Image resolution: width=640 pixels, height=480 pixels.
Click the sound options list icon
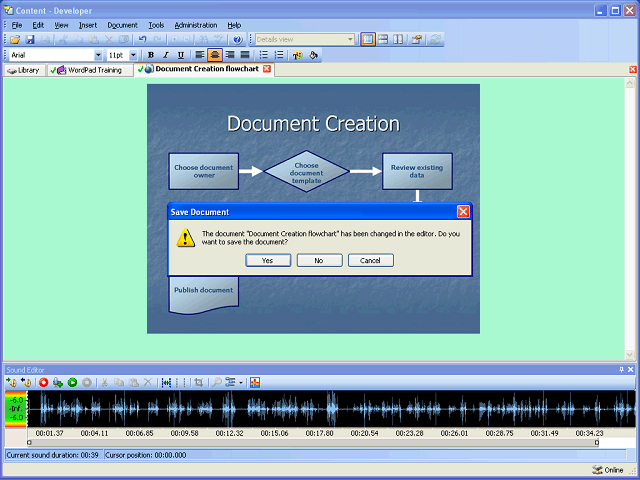[231, 382]
